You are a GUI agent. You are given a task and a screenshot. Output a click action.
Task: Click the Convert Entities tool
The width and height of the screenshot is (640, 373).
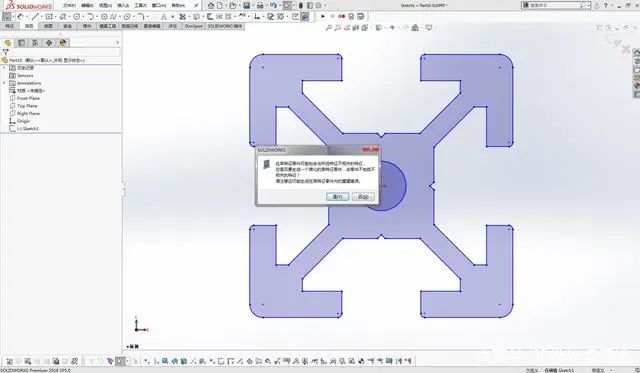(196, 17)
